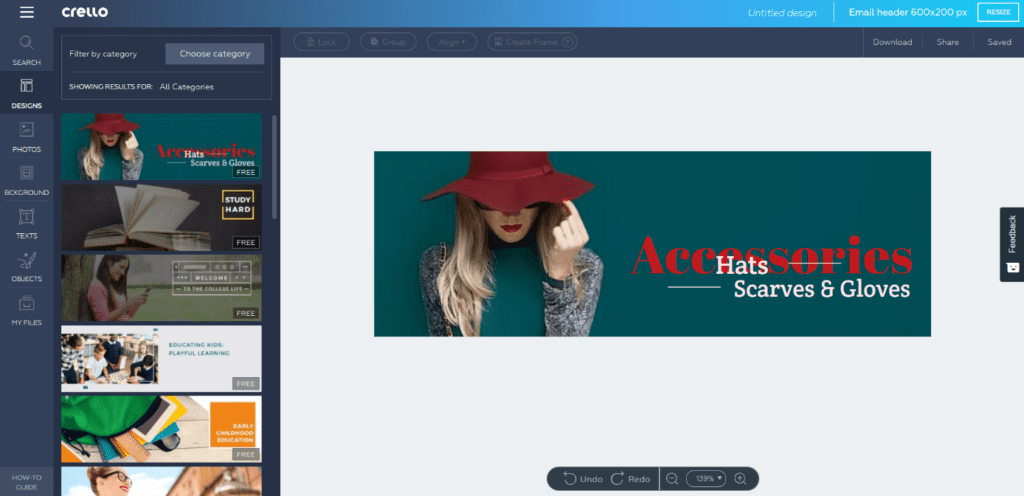
Task: Select the Designs sidebar tab
Action: click(x=26, y=94)
